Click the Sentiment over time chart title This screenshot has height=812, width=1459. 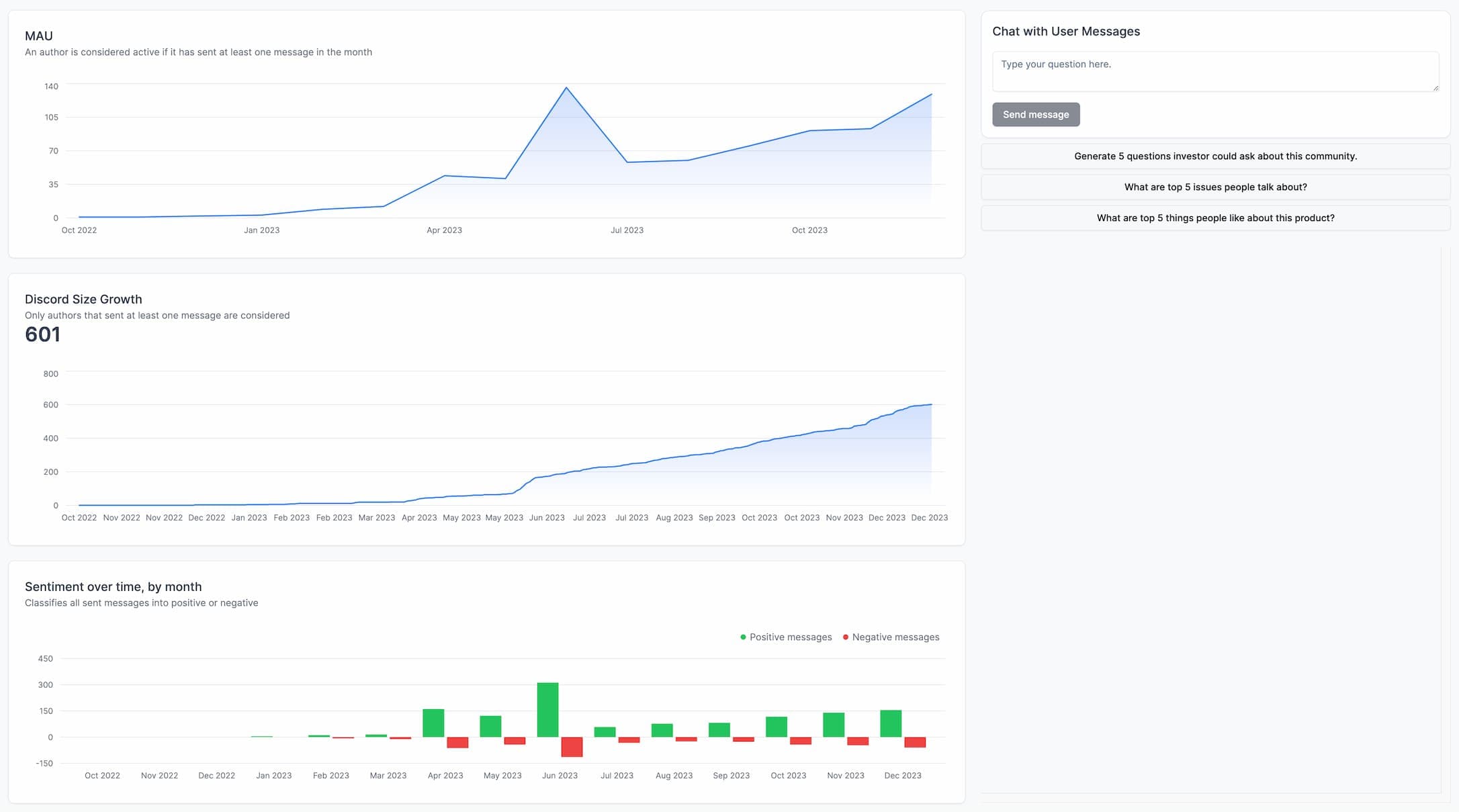113,586
